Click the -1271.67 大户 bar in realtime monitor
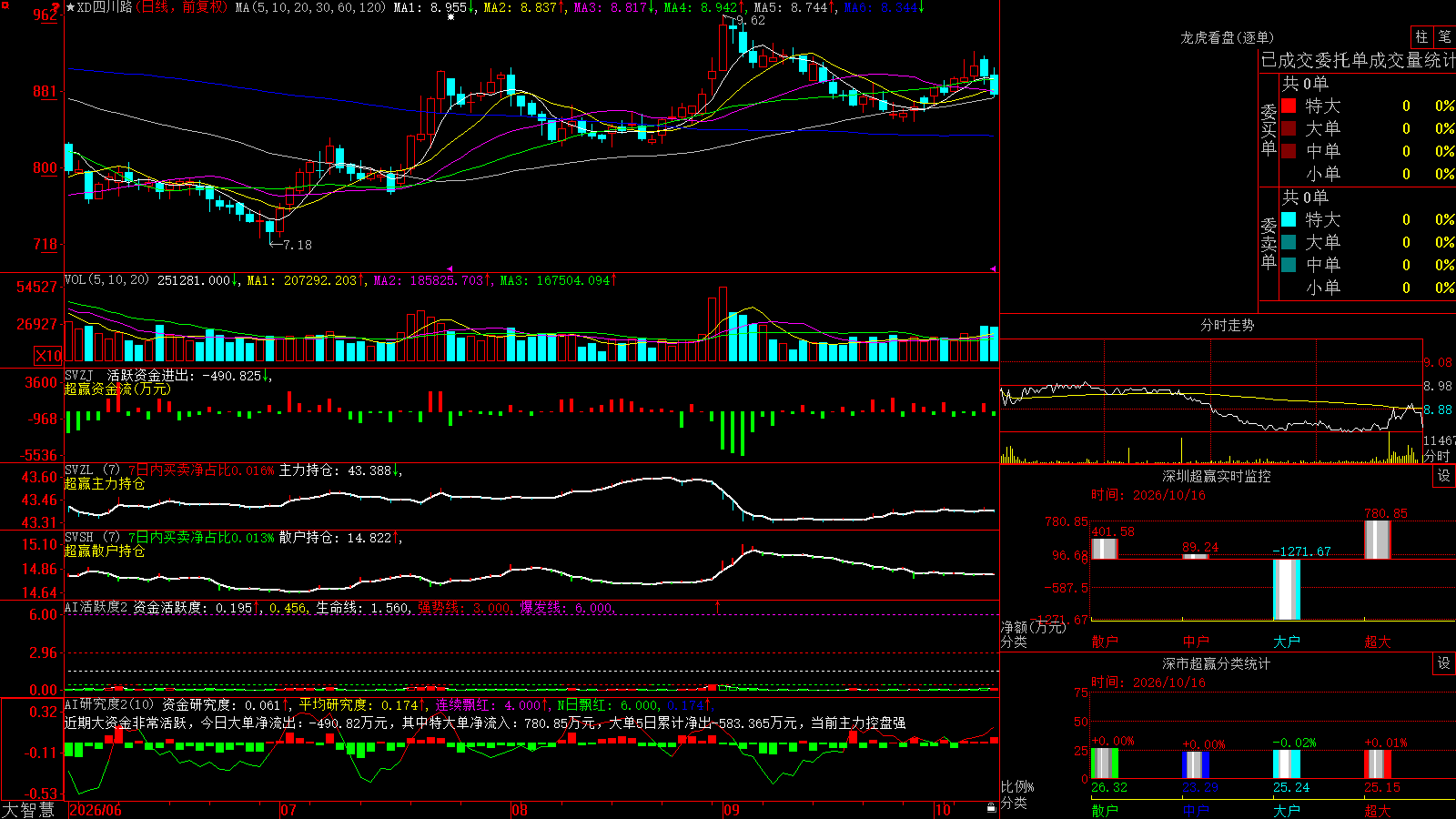The width and height of the screenshot is (1456, 819). 1287,590
